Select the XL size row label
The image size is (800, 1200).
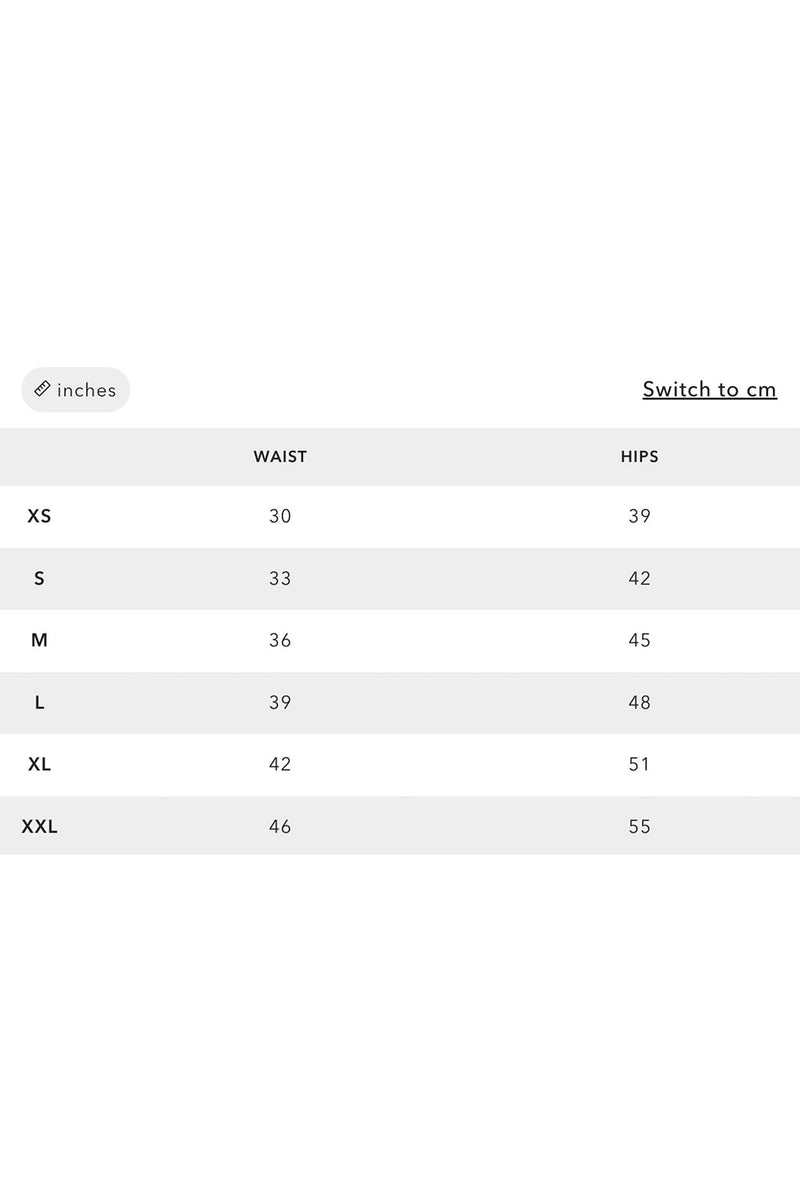[x=39, y=765]
